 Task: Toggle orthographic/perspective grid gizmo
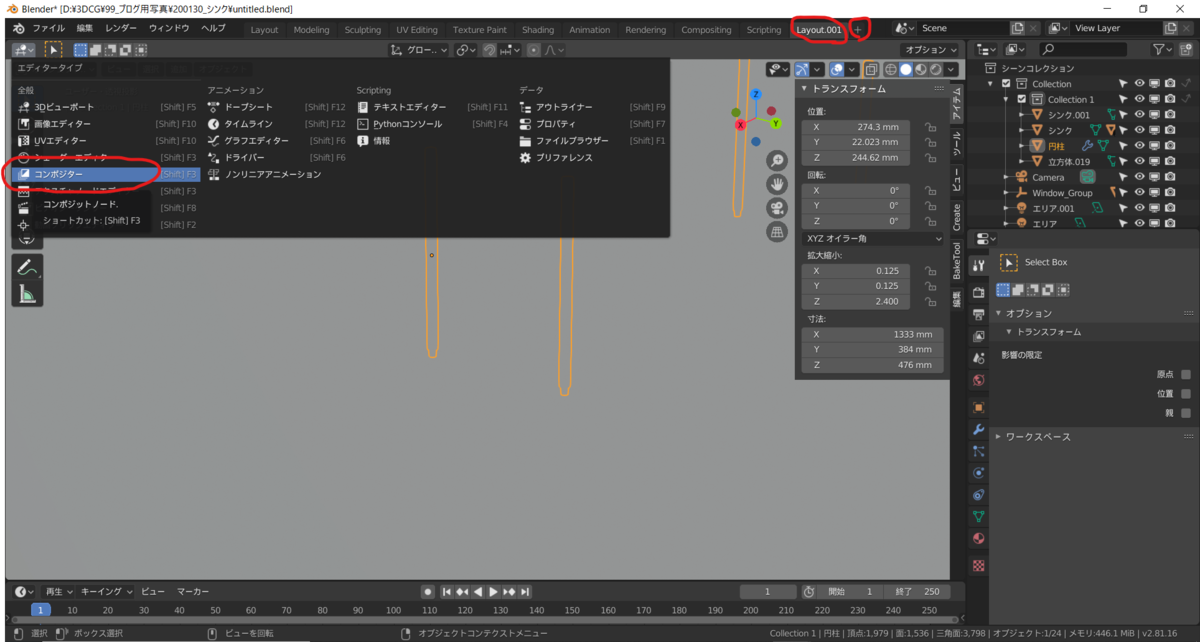(x=776, y=232)
